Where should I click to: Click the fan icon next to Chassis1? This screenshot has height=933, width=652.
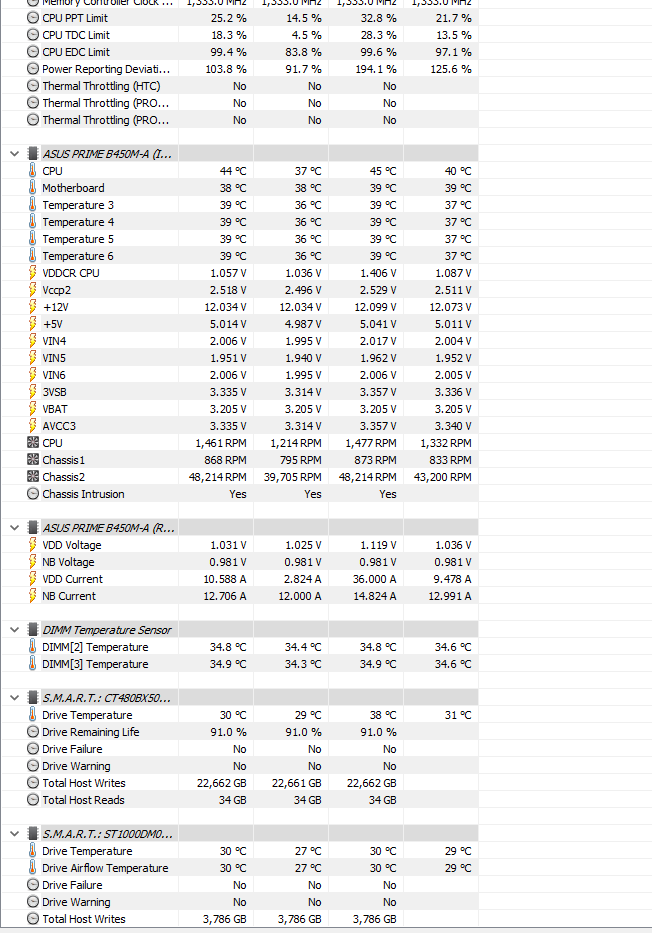pyautogui.click(x=33, y=459)
